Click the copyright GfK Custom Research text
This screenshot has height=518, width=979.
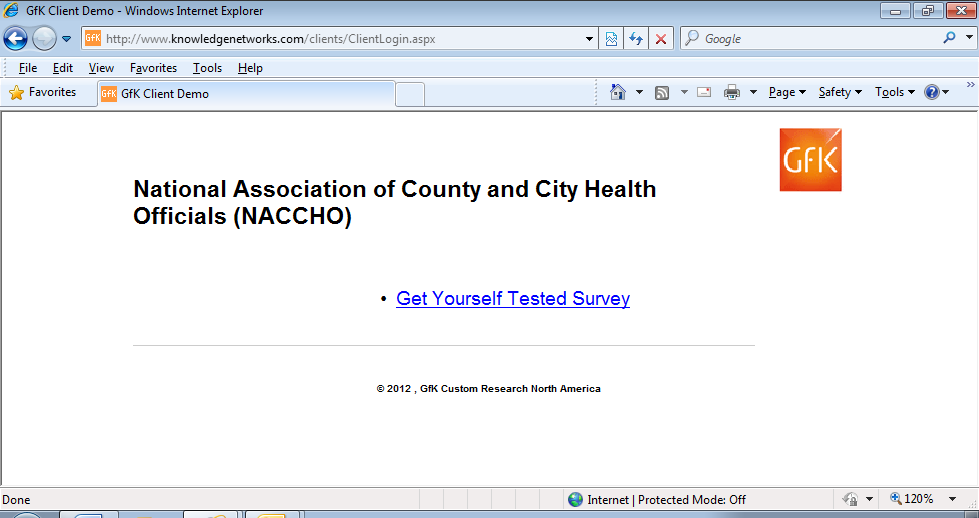(x=488, y=389)
